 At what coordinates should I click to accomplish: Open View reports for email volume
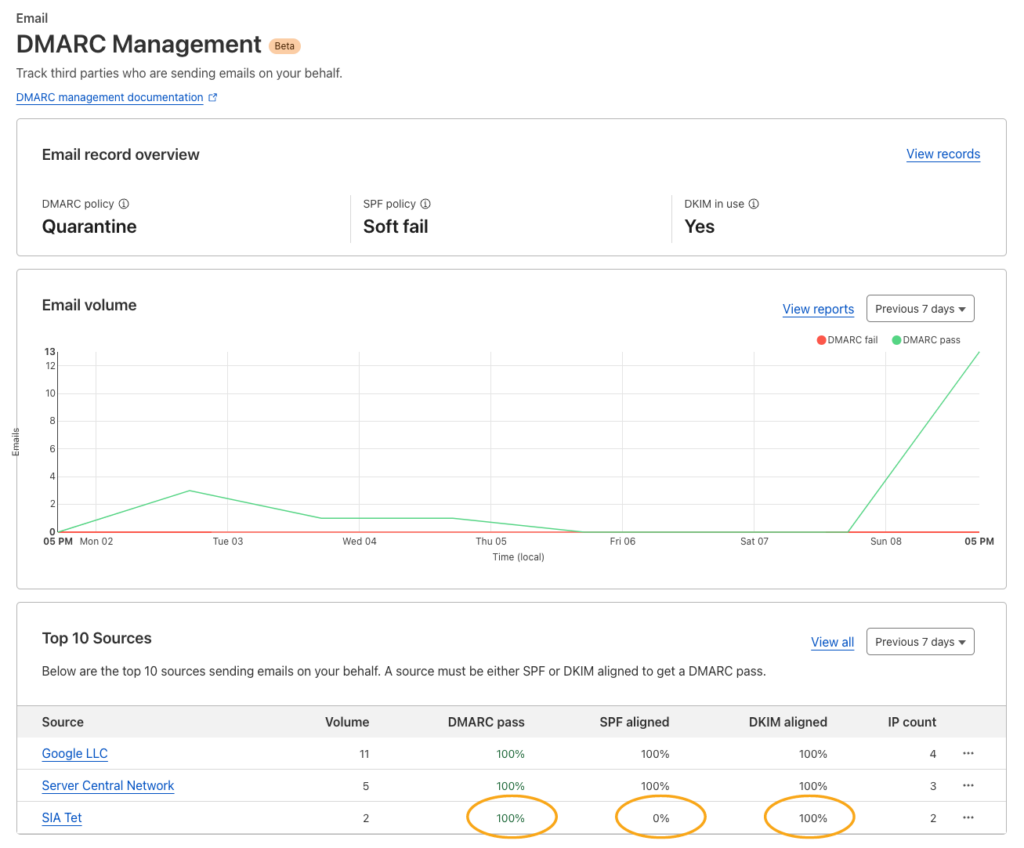(x=818, y=309)
